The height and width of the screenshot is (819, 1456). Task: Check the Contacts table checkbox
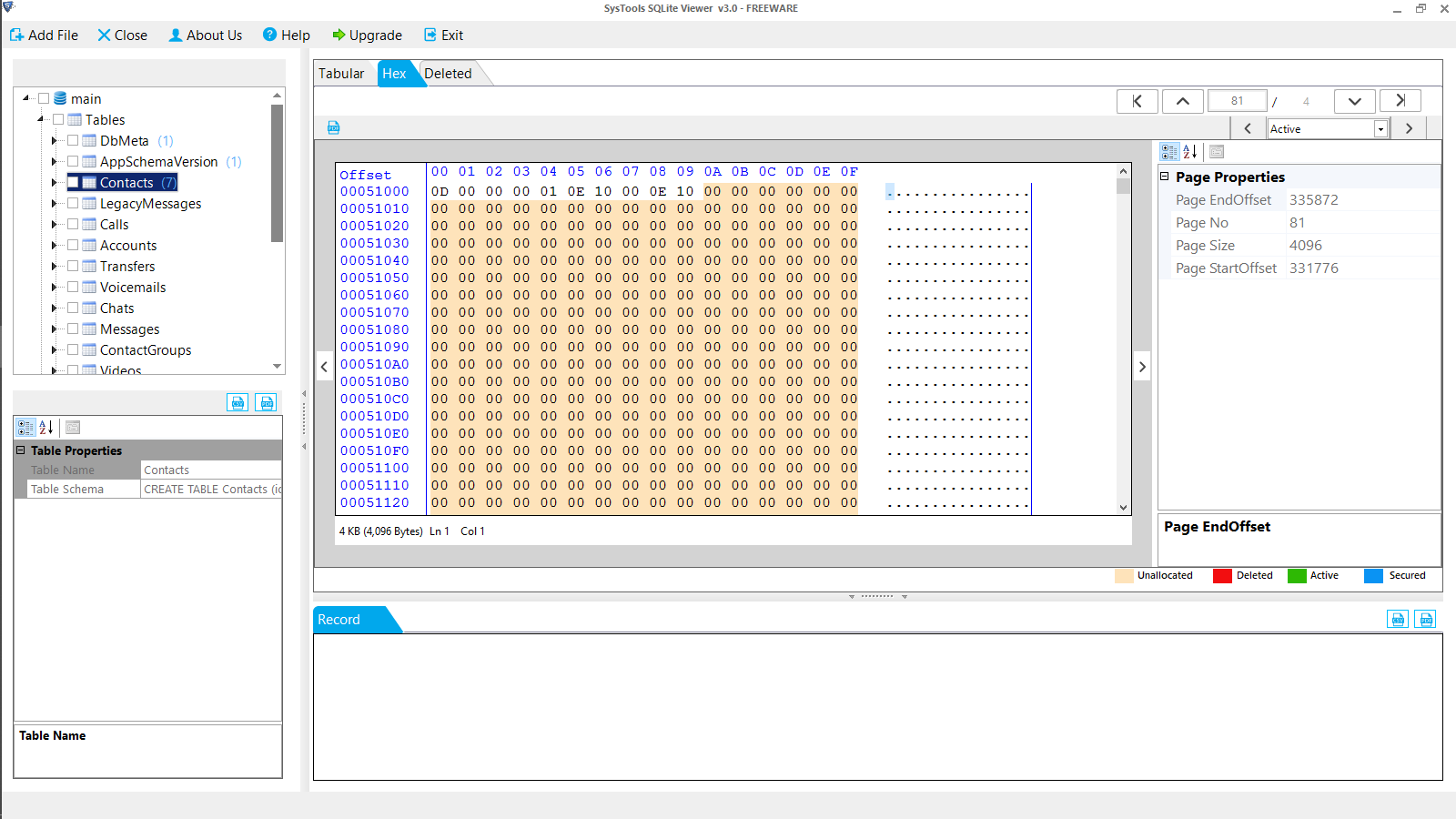[x=73, y=182]
